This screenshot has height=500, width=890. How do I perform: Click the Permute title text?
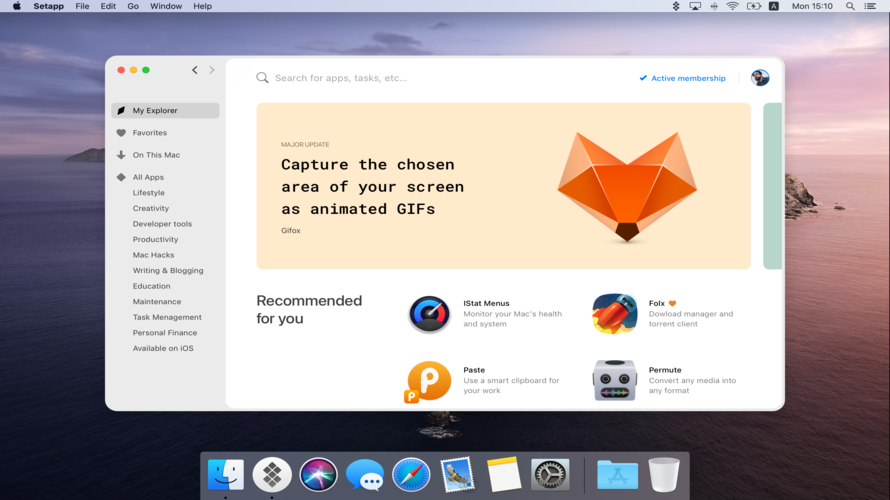pos(665,370)
